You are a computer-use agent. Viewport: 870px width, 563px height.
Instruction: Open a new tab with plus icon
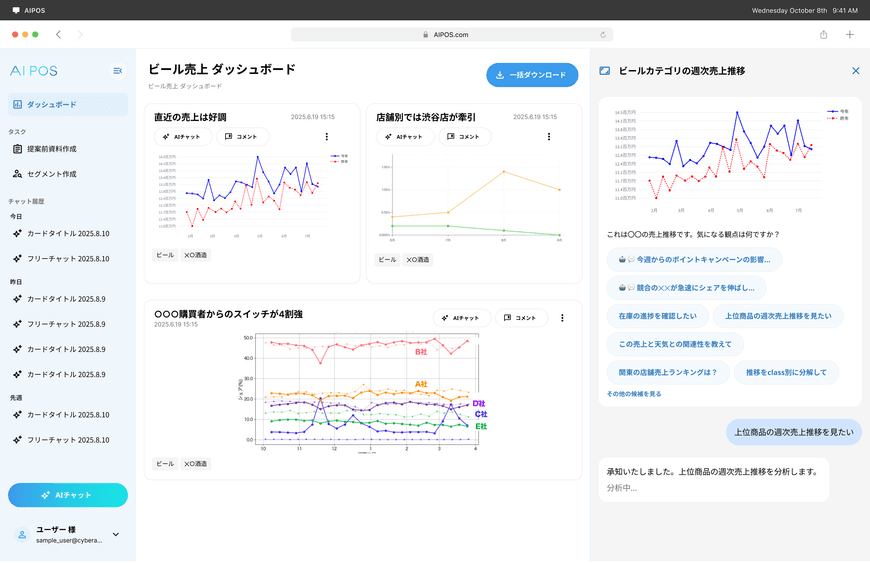pos(849,34)
